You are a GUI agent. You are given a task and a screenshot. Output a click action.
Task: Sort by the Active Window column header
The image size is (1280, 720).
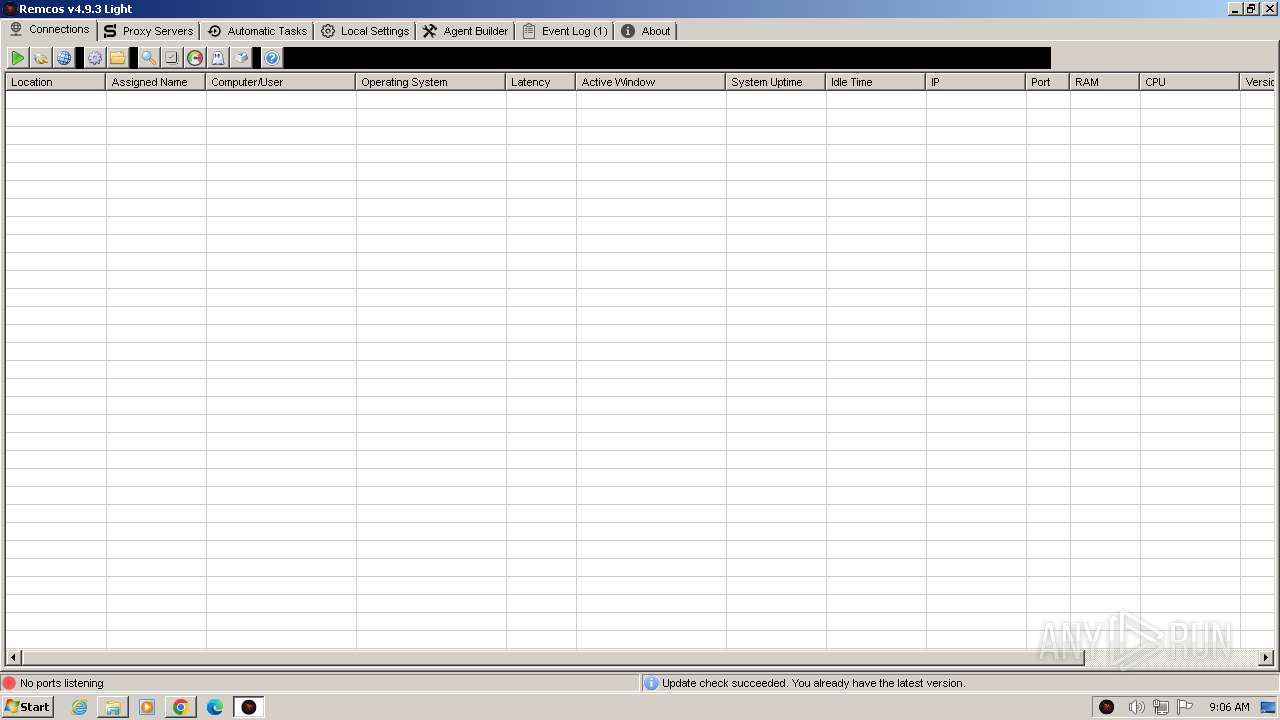tap(650, 82)
